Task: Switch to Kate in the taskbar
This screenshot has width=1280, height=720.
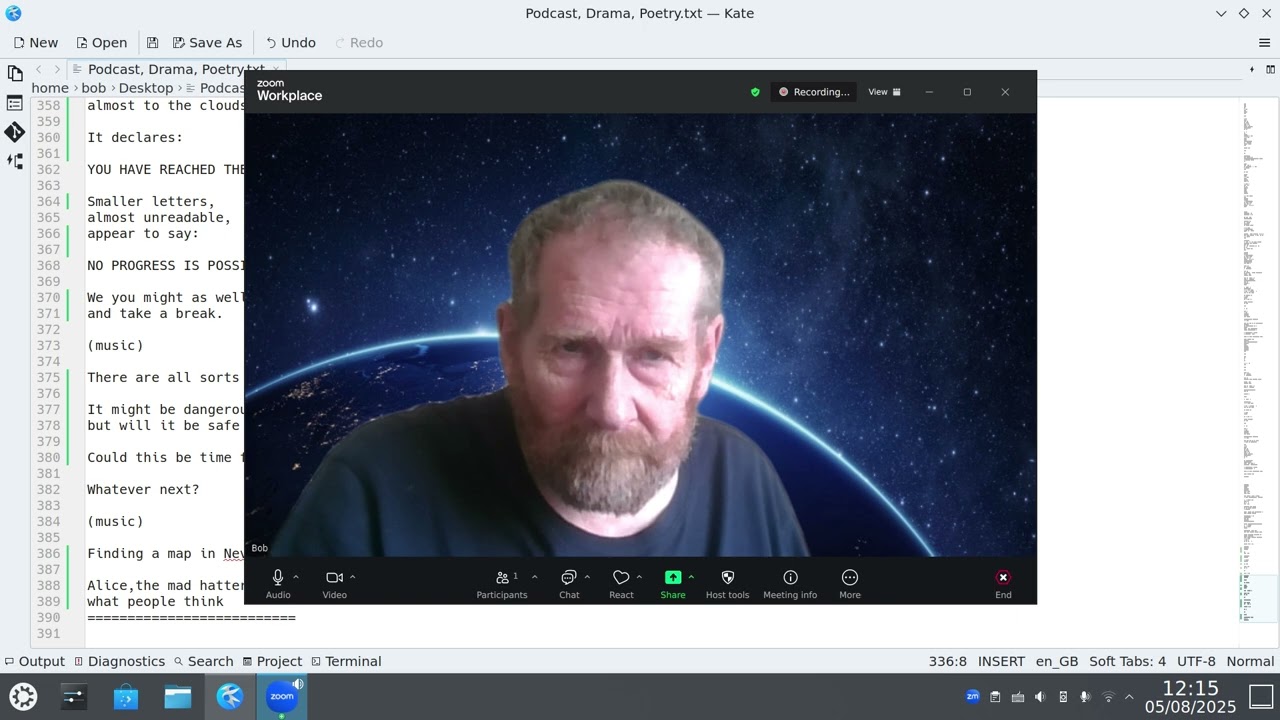Action: point(230,696)
